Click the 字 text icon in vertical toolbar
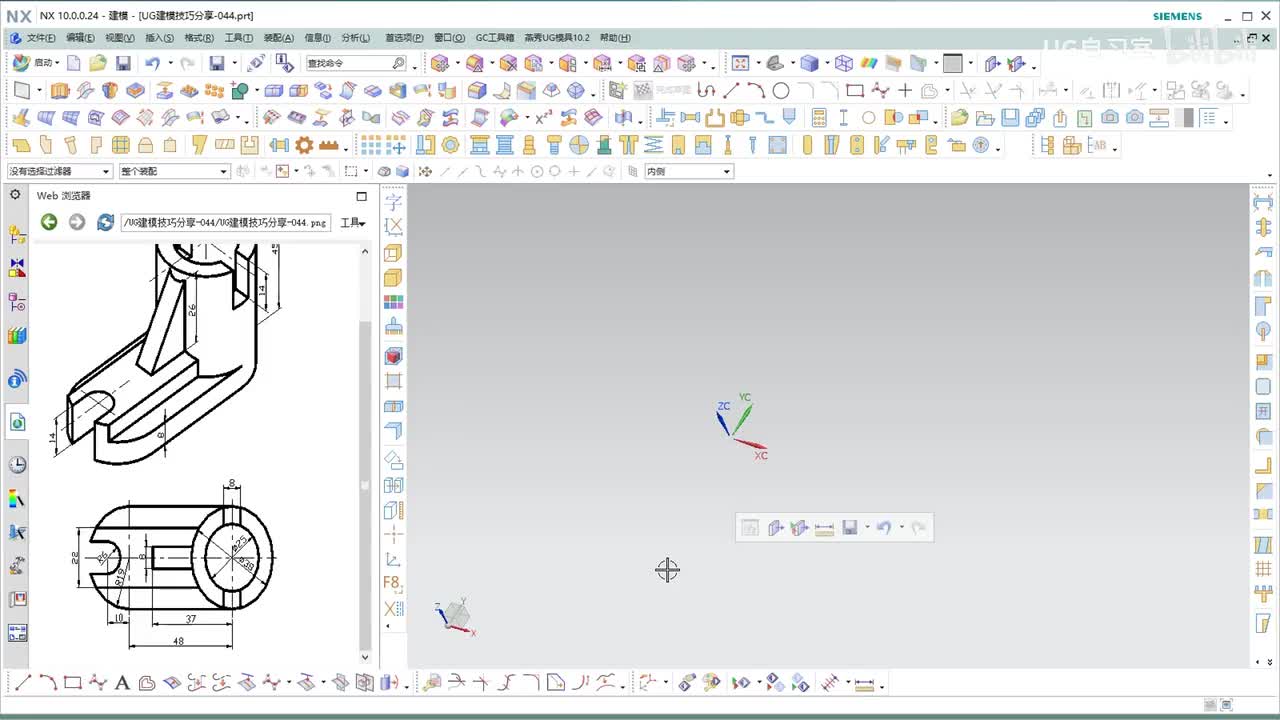This screenshot has height=720, width=1280. tap(393, 201)
